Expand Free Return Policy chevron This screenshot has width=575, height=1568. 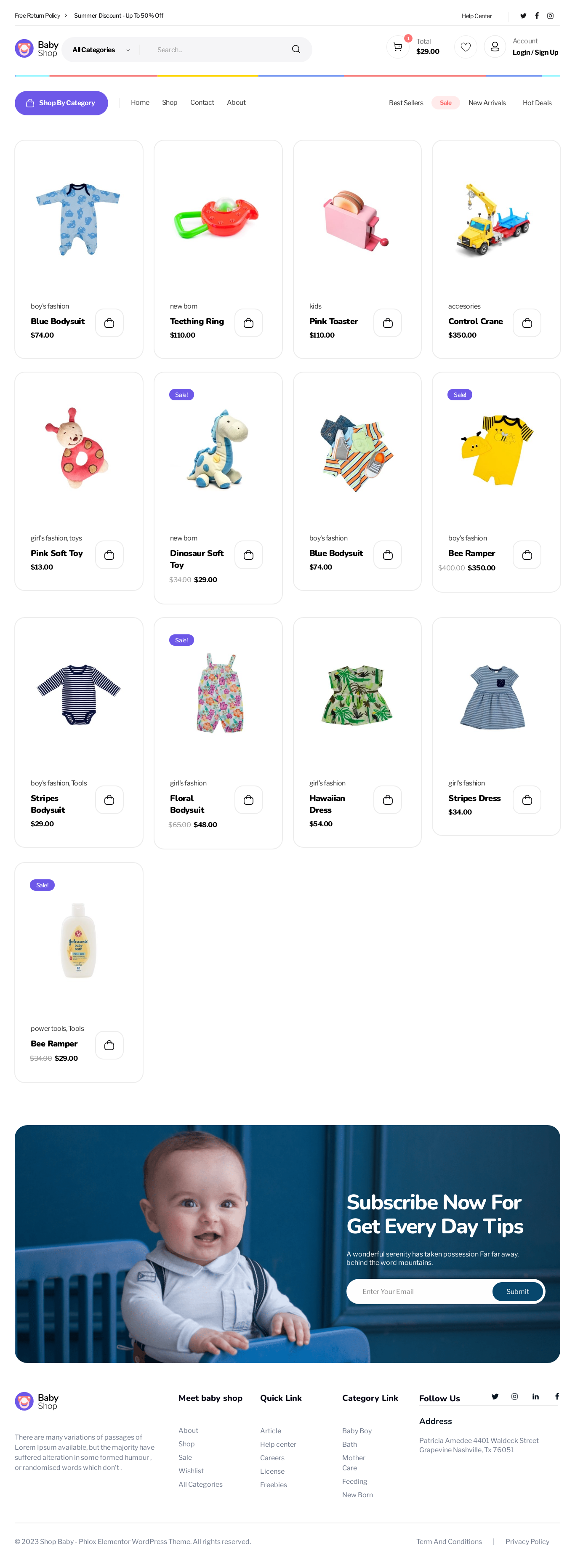click(x=66, y=16)
